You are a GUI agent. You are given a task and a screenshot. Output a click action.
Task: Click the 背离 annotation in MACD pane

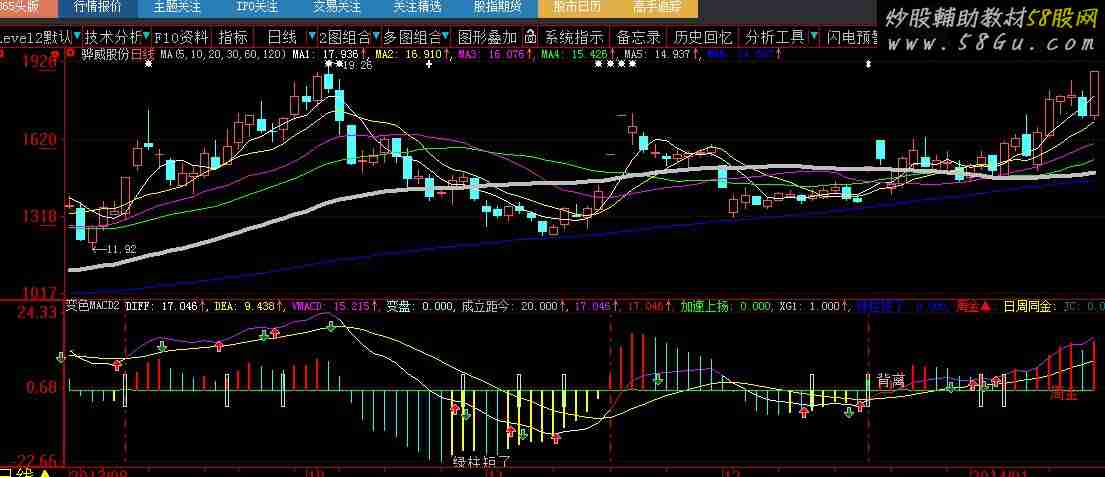(x=891, y=380)
